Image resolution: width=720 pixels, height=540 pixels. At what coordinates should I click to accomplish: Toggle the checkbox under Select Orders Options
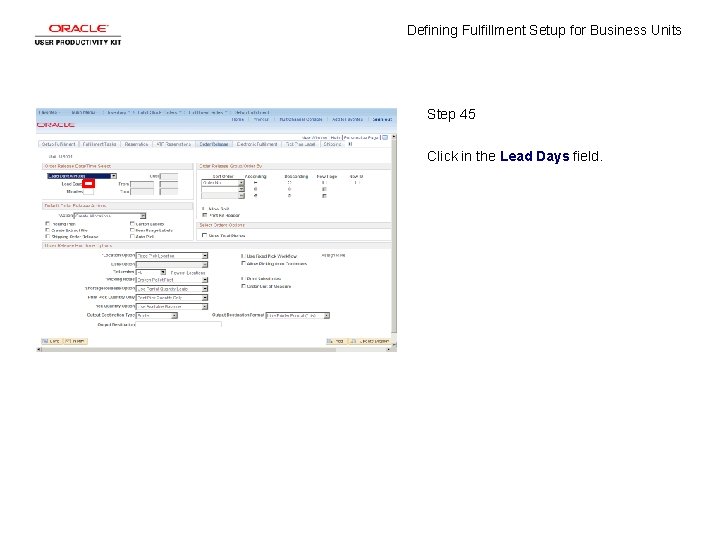point(205,235)
